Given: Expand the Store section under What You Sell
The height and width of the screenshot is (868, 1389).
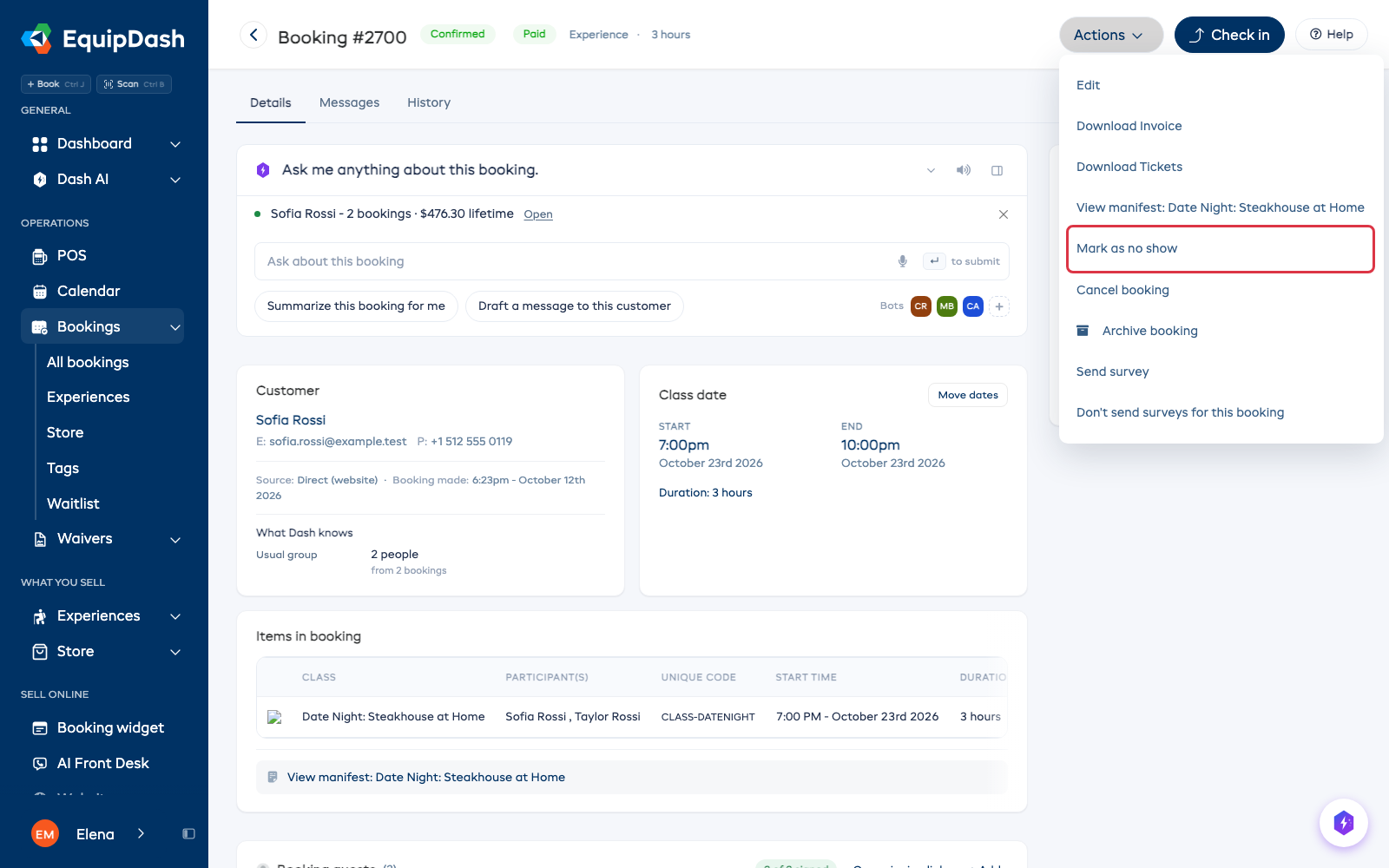Looking at the screenshot, I should point(175,652).
